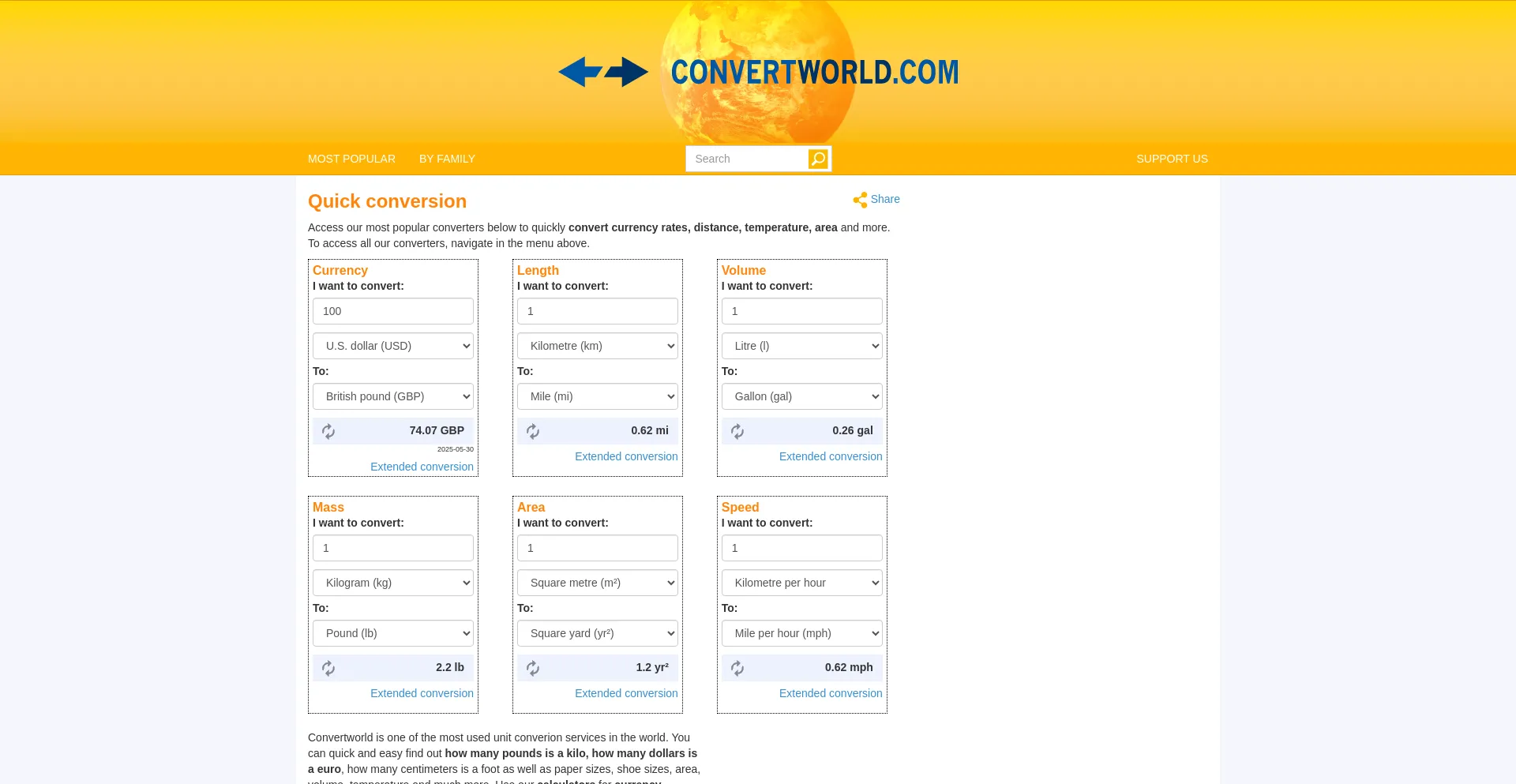Click the Area amount input field
Image resolution: width=1516 pixels, height=784 pixels.
click(x=598, y=548)
